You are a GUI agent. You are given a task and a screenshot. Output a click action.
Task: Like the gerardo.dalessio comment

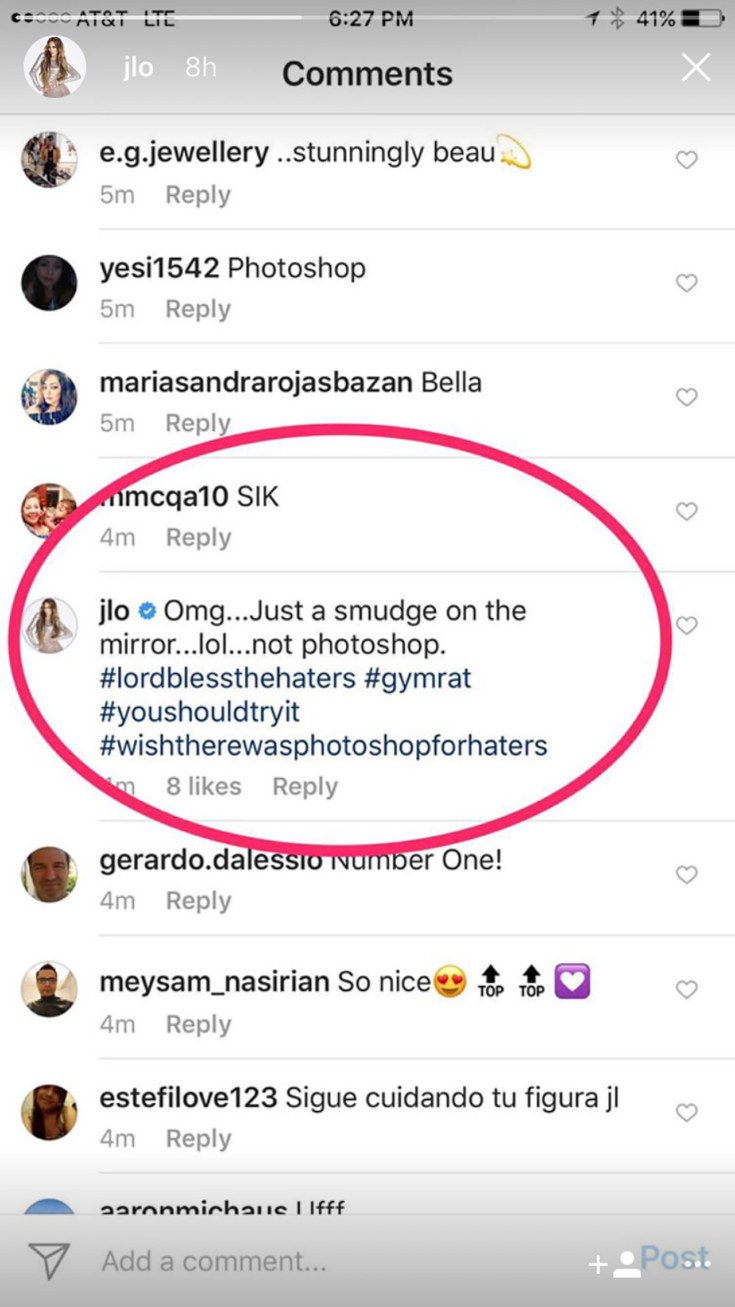point(686,875)
